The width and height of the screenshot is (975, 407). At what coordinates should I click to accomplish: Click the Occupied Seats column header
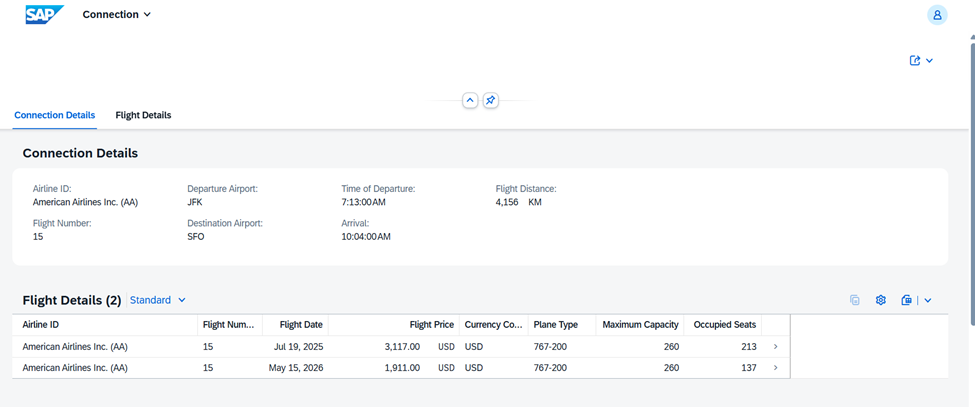(725, 325)
